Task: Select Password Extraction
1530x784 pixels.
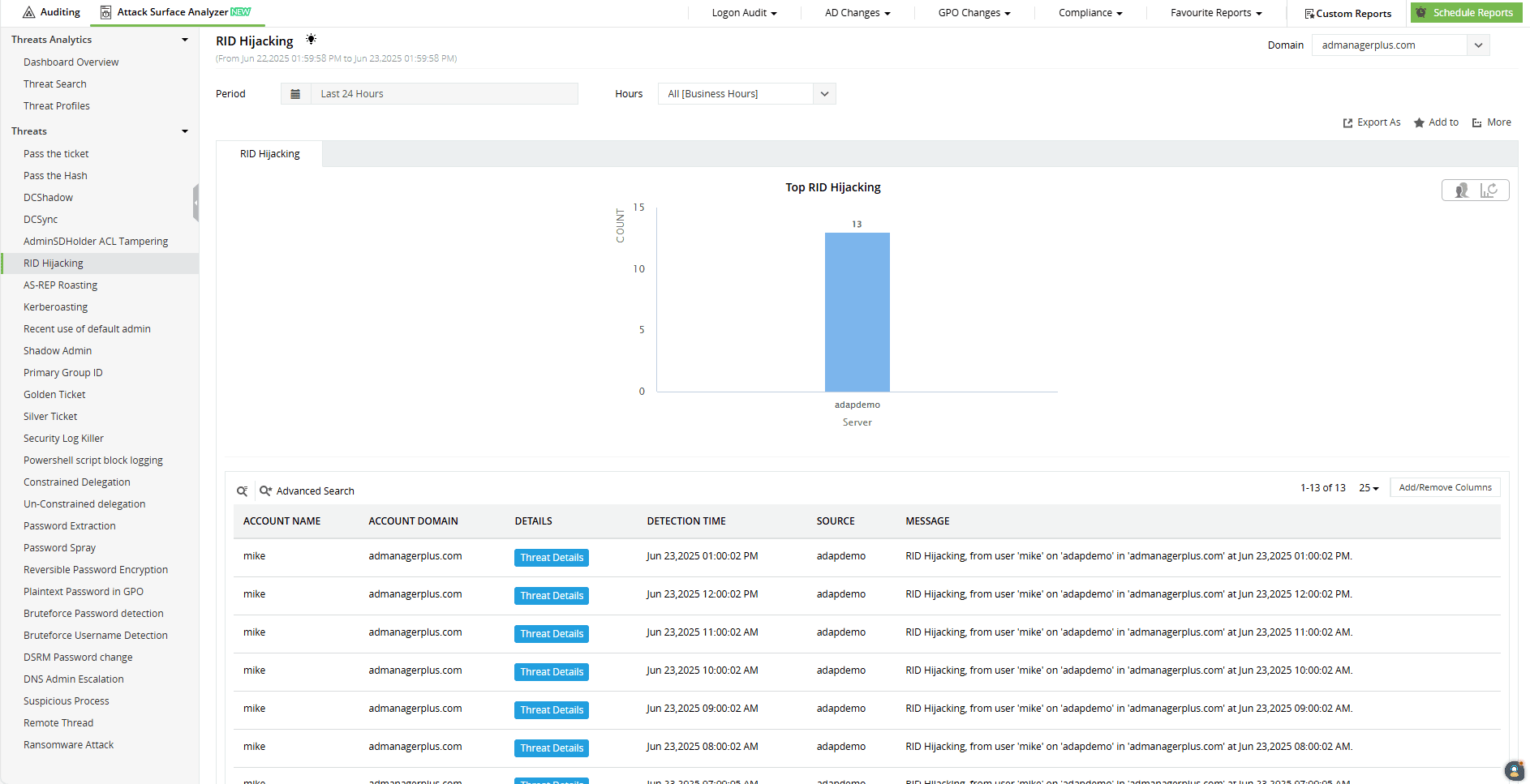Action: coord(69,526)
